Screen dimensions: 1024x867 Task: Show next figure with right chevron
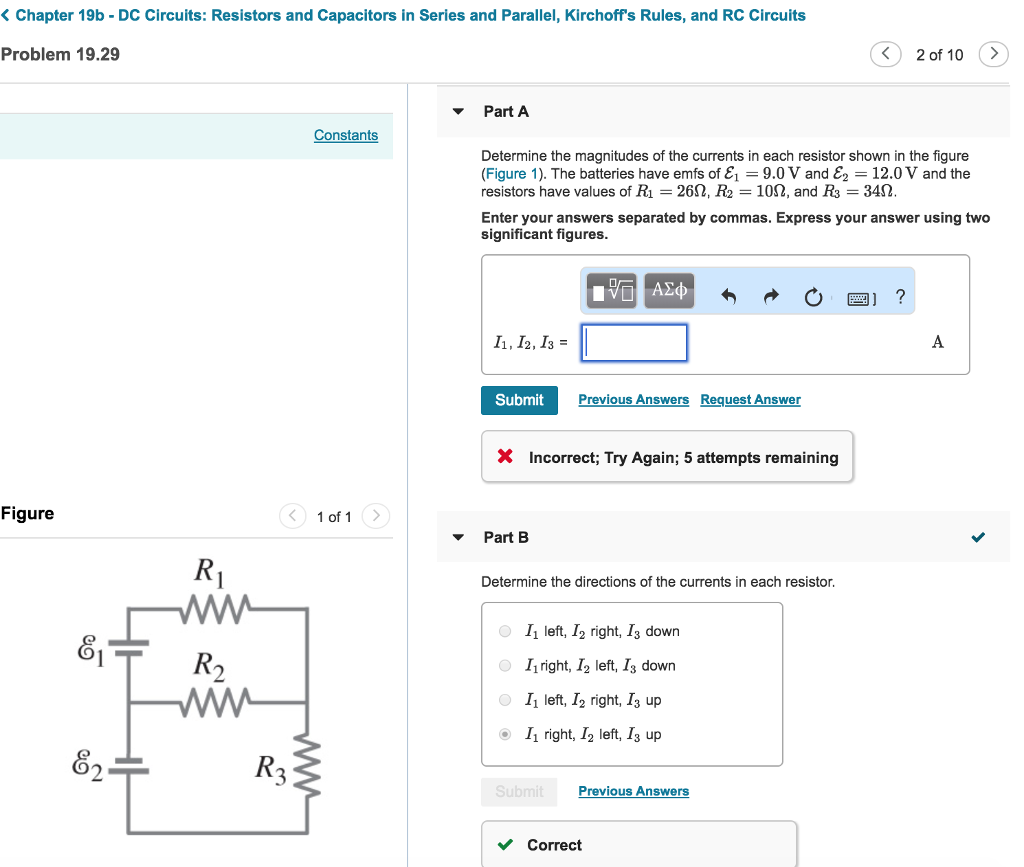(374, 516)
